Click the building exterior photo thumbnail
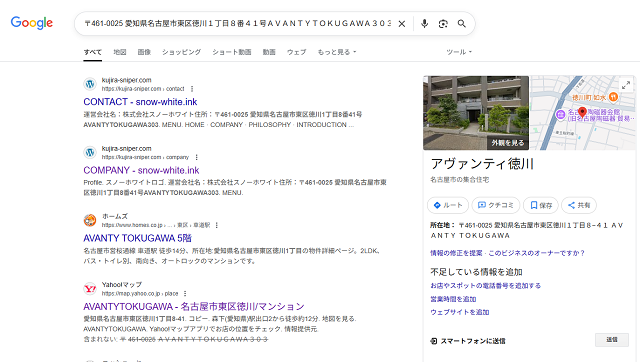The image size is (640, 362). click(x=476, y=113)
